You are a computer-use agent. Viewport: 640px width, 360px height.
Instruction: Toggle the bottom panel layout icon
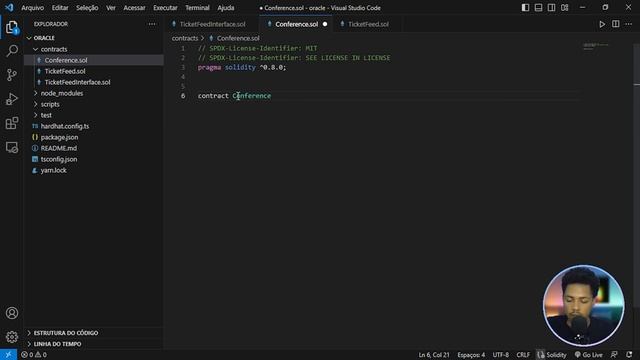(538, 8)
